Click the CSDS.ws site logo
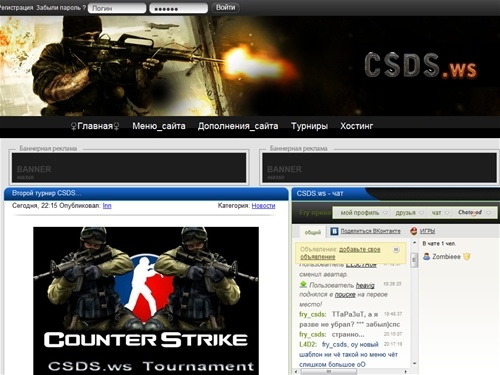 click(x=421, y=66)
